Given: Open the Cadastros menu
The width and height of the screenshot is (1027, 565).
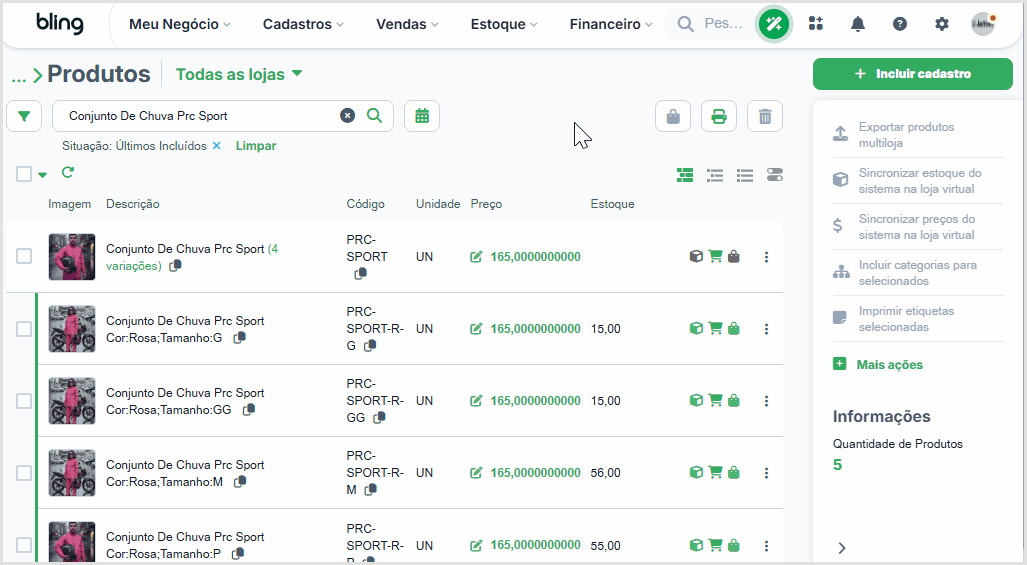Looking at the screenshot, I should pos(303,24).
